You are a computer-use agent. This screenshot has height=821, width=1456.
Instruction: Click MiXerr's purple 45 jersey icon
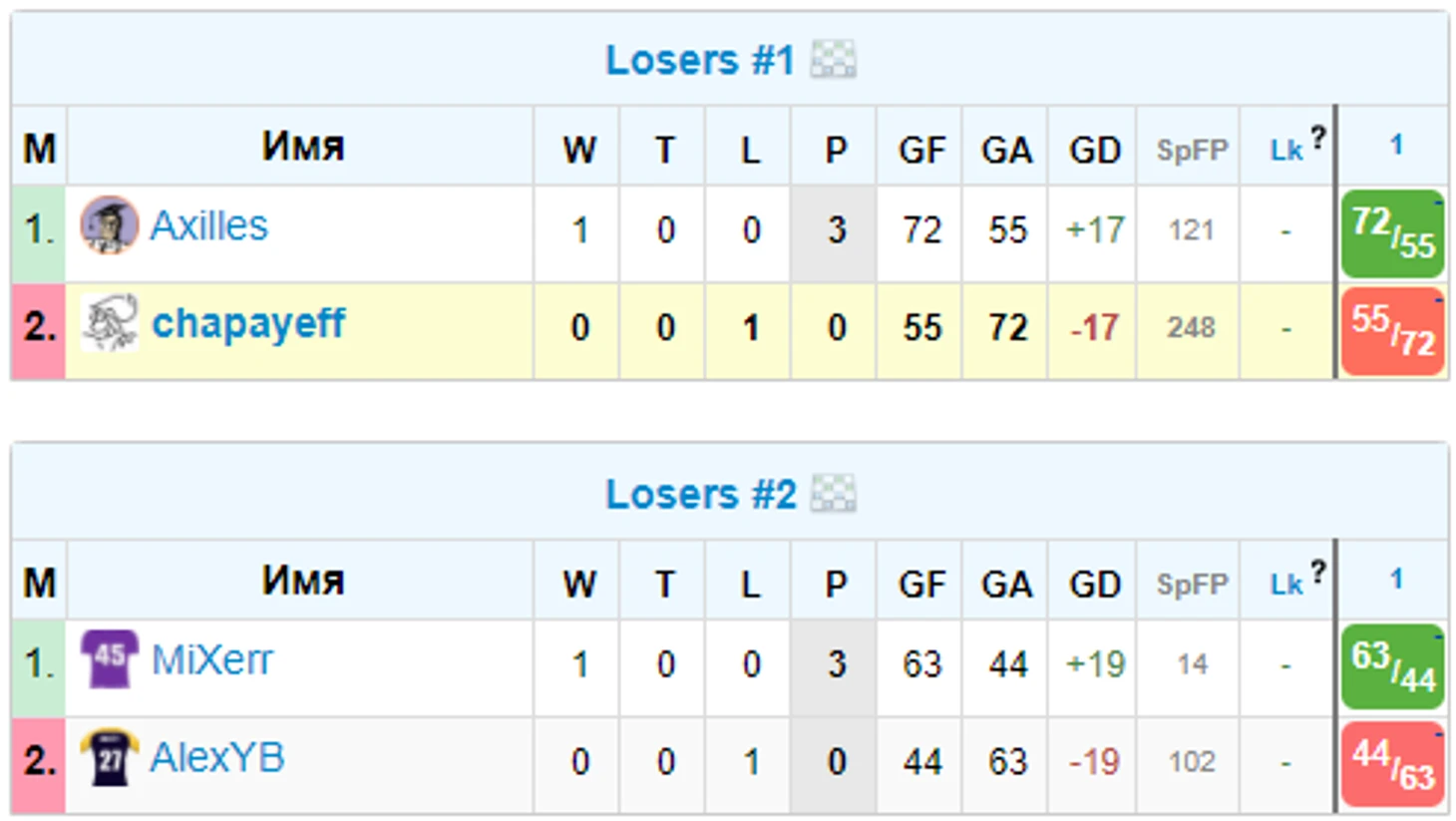click(109, 659)
